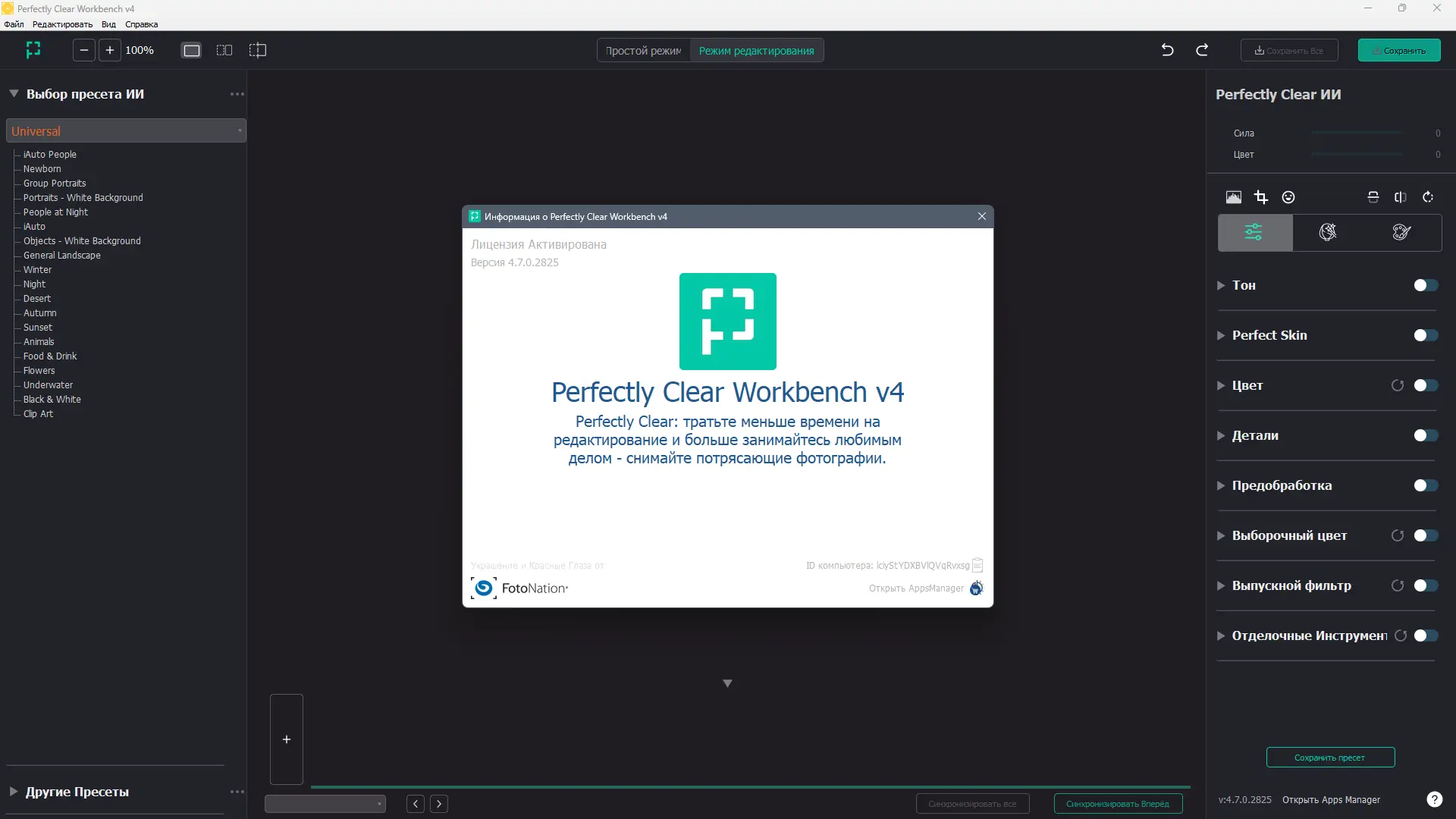Click the help question mark icon

pyautogui.click(x=1434, y=799)
